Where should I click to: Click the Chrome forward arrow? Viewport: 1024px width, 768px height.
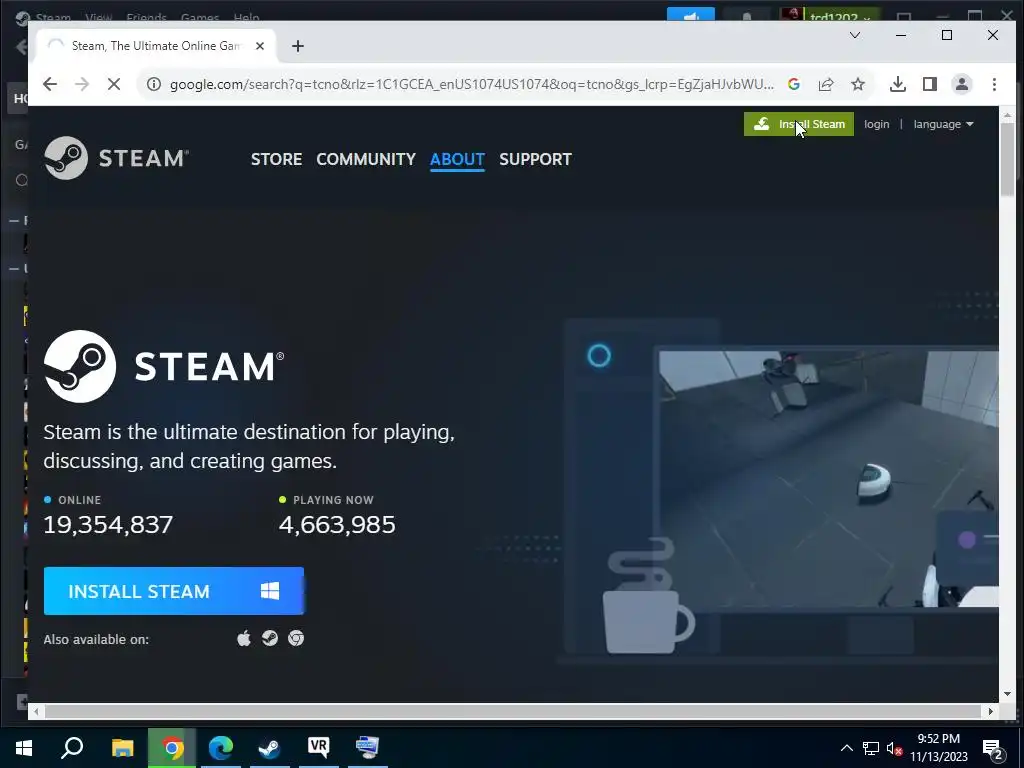pyautogui.click(x=82, y=84)
